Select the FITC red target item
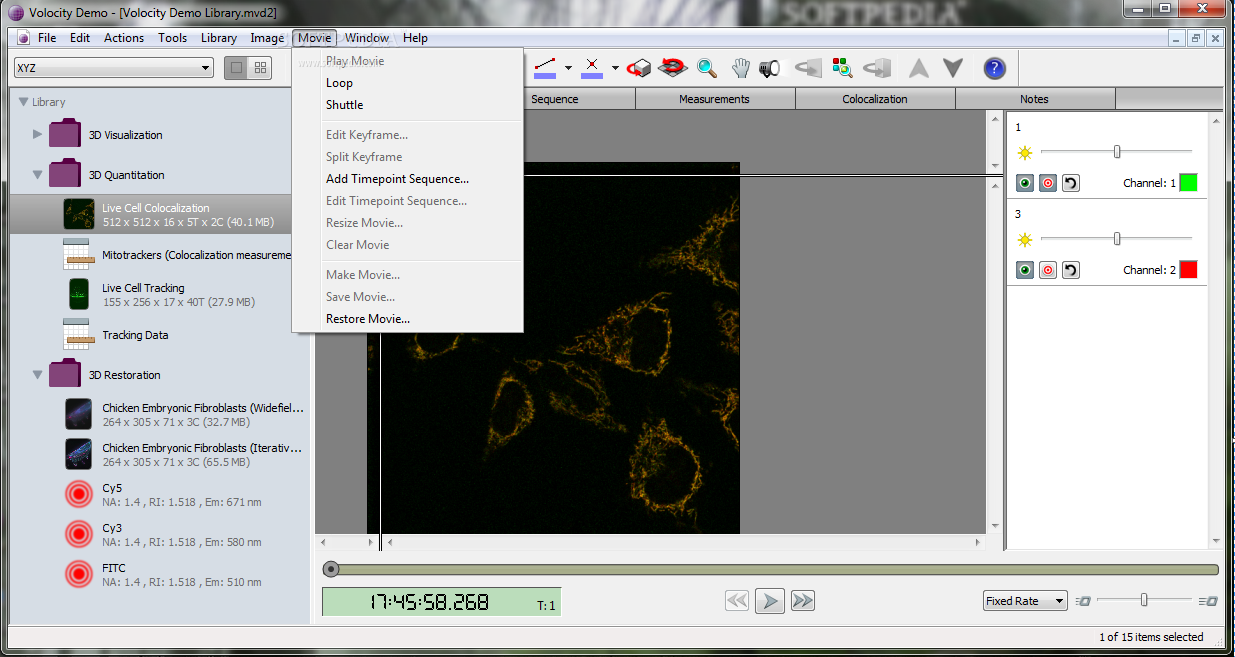The height and width of the screenshot is (657, 1235). pyautogui.click(x=162, y=575)
